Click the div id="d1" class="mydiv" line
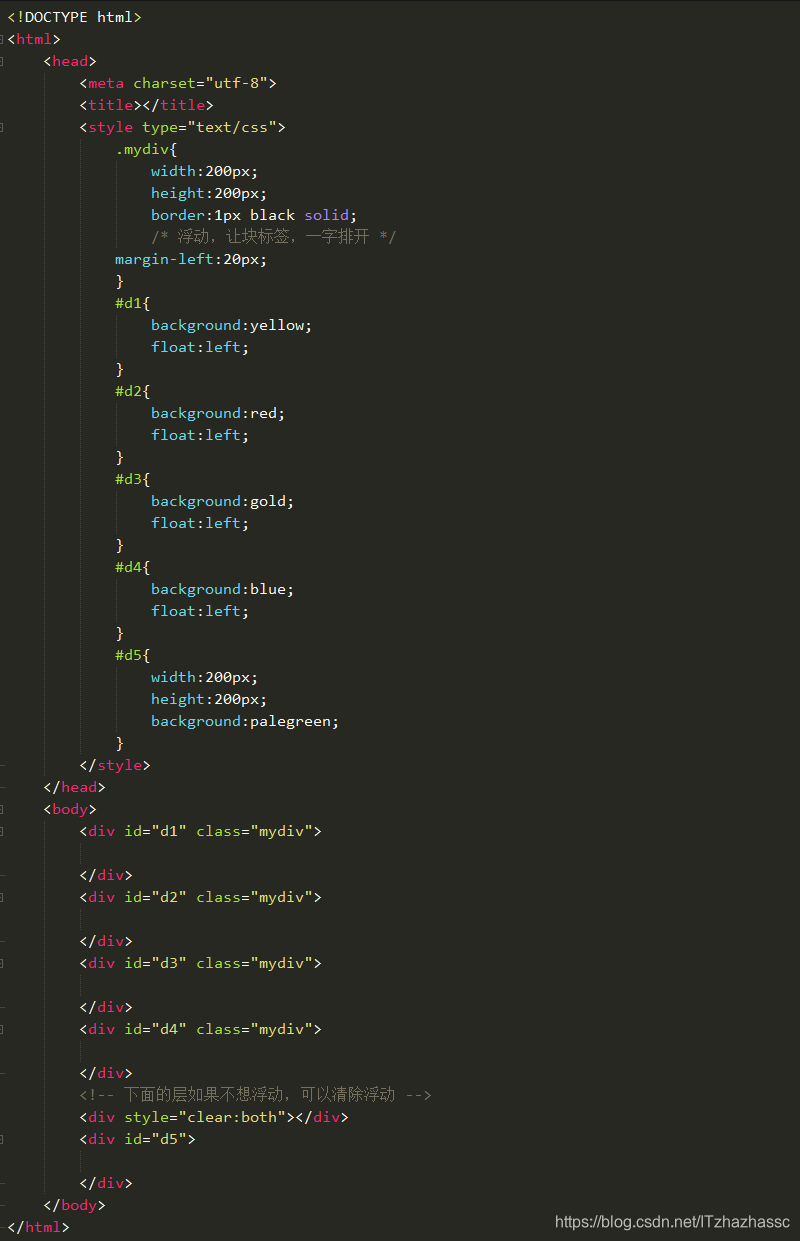This screenshot has height=1241, width=800. pos(201,831)
